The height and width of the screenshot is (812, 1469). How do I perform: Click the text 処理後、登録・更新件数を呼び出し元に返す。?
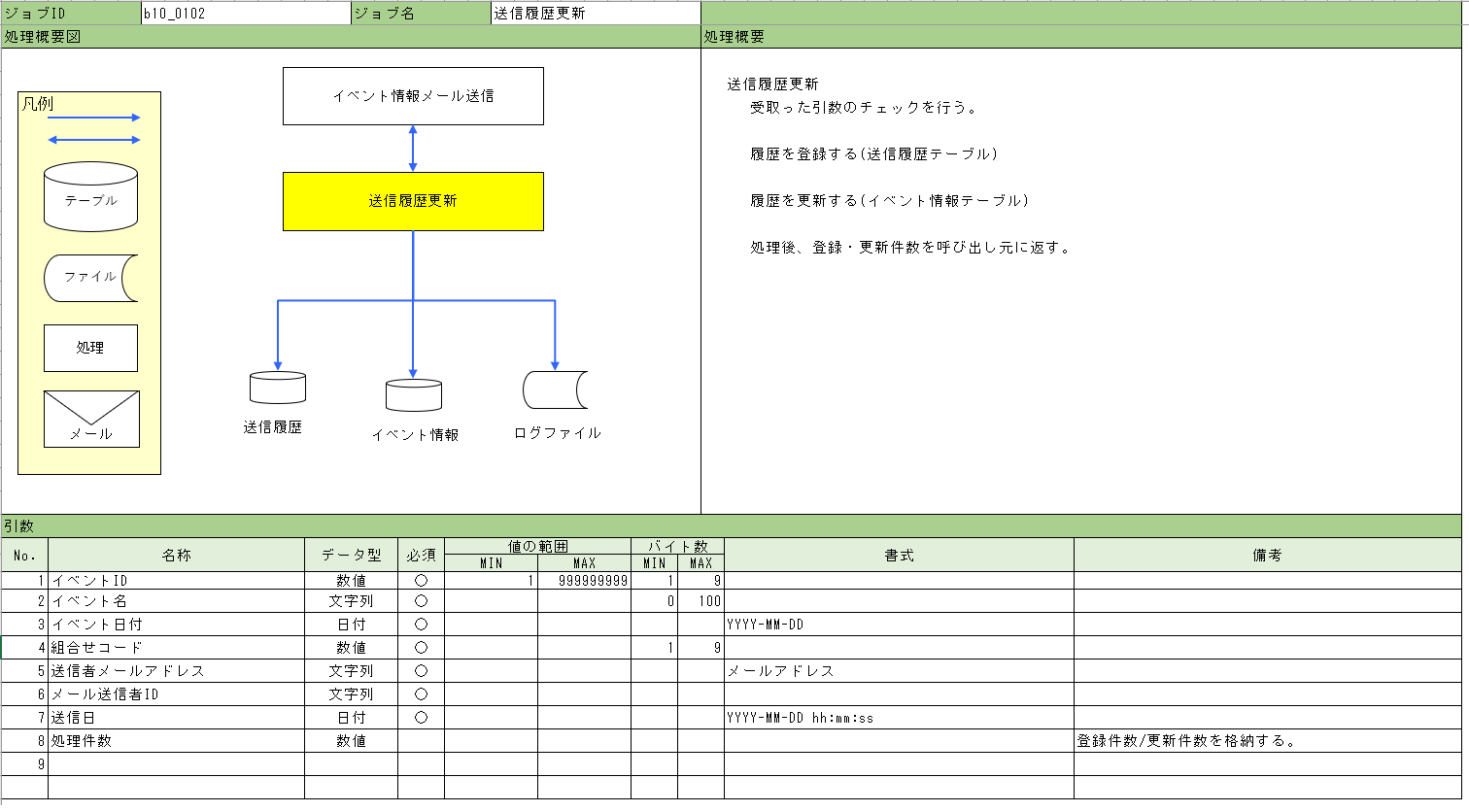coord(911,248)
